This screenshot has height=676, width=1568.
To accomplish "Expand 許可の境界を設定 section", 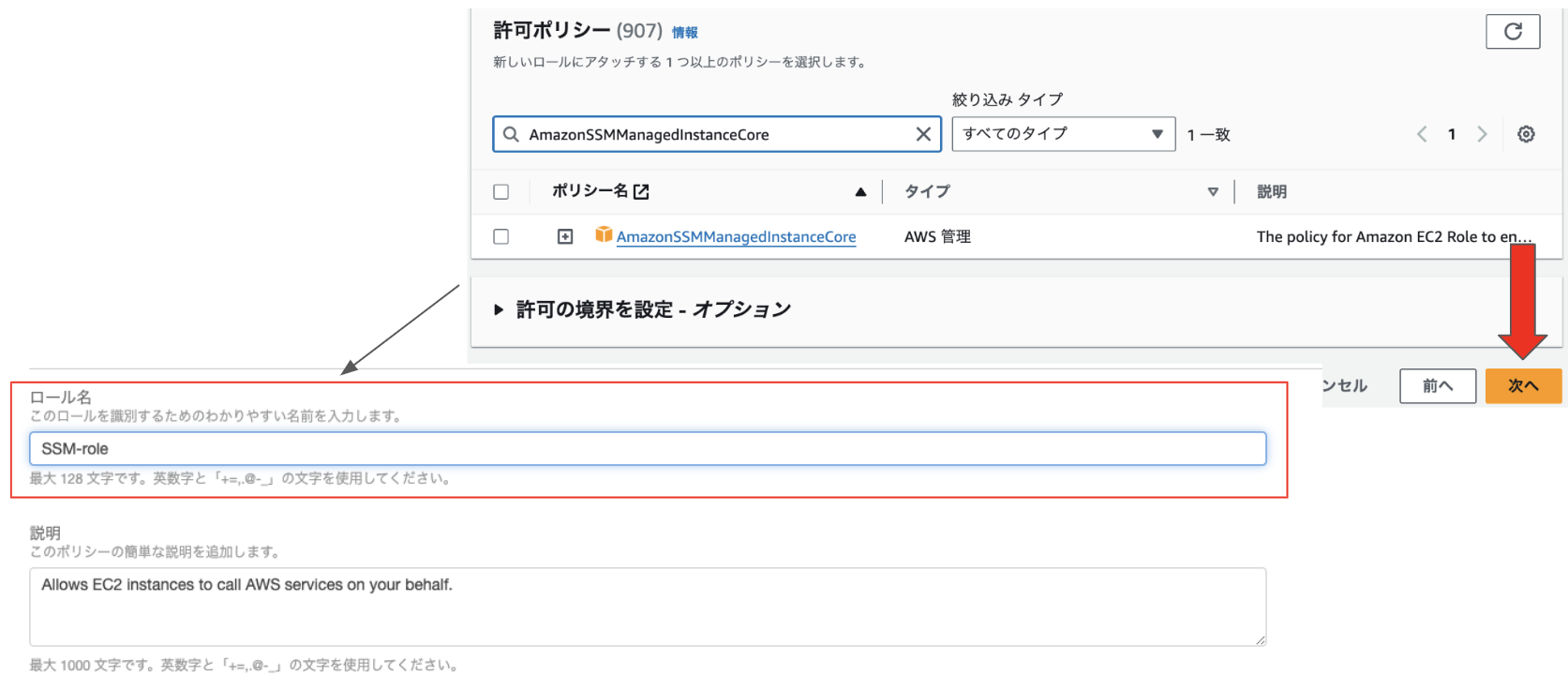I will point(500,309).
